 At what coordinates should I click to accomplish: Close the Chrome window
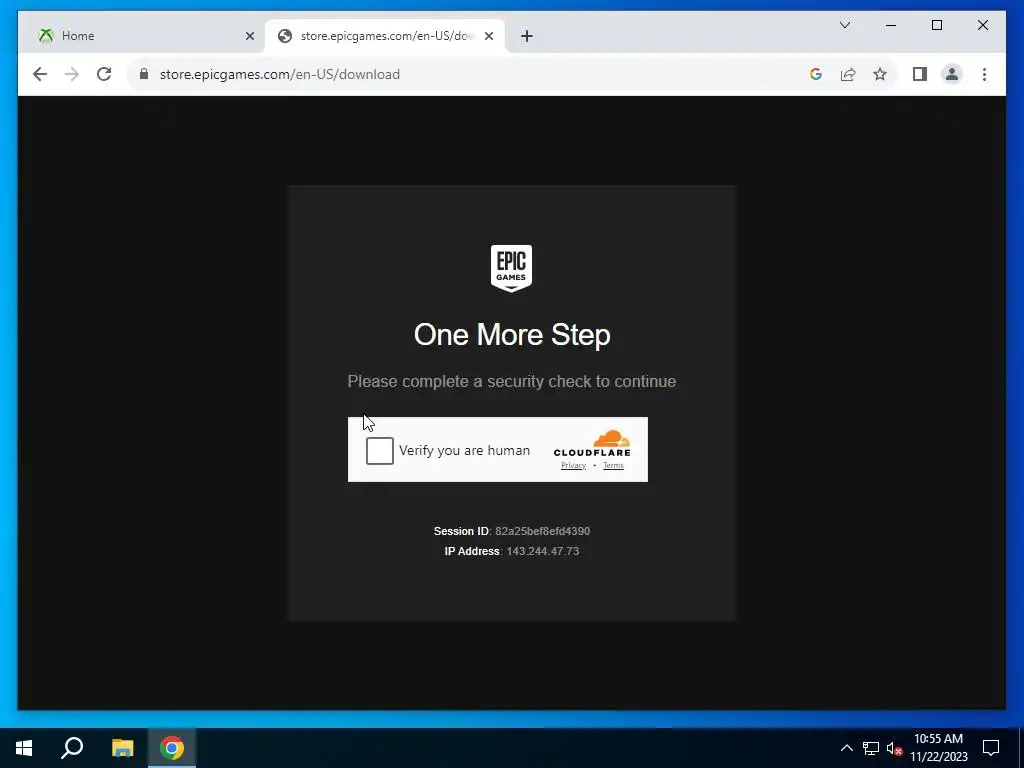click(983, 25)
